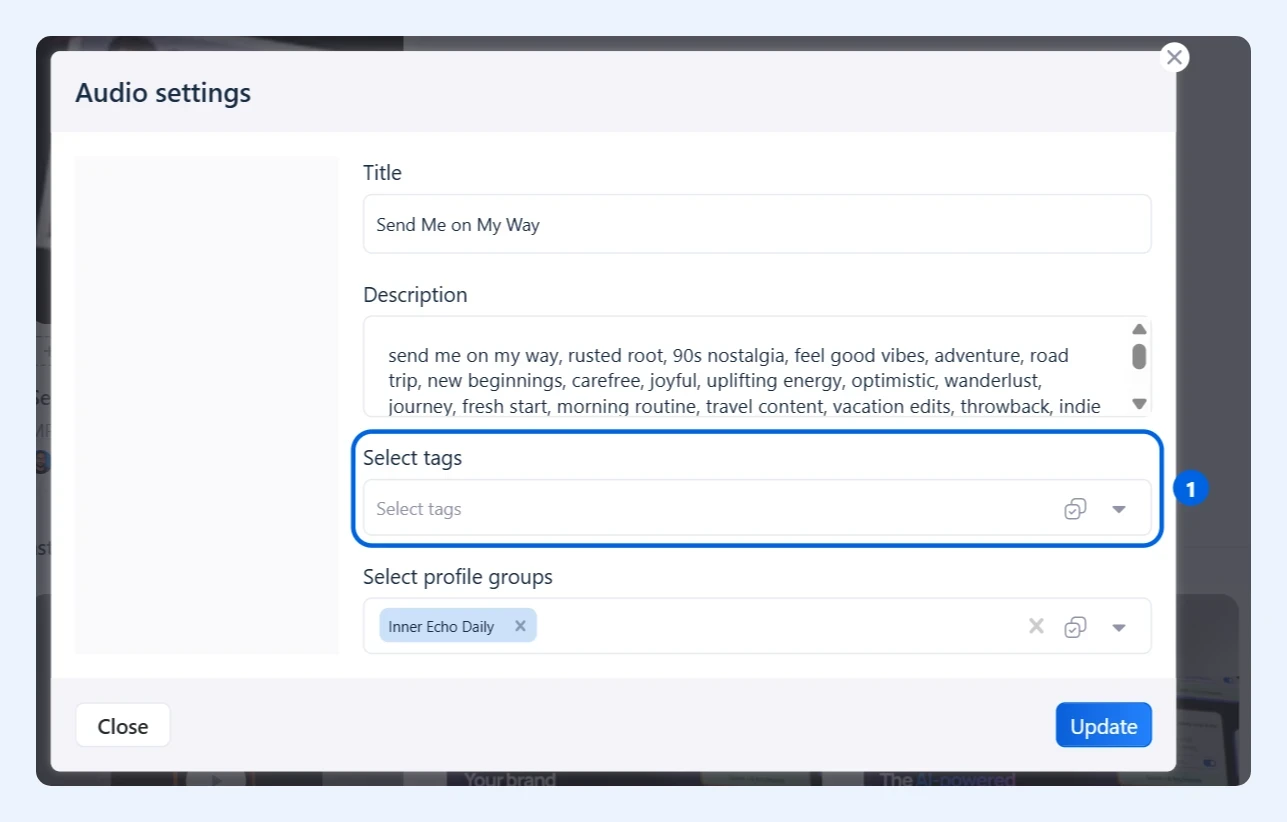The image size is (1287, 822).
Task: Focus the Description text area
Action: tap(745, 367)
